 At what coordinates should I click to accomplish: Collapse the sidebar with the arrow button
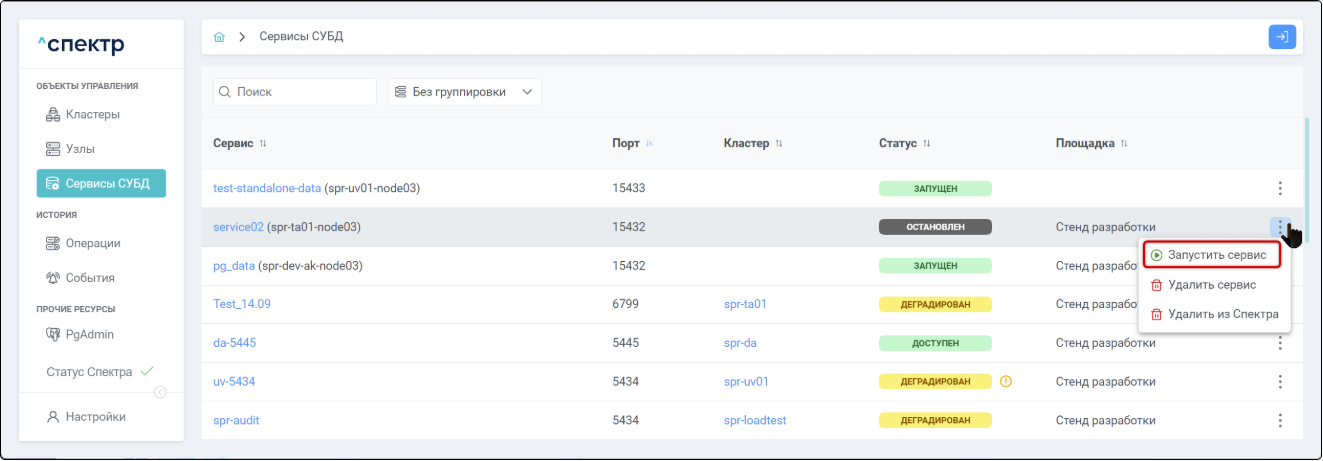coord(160,392)
